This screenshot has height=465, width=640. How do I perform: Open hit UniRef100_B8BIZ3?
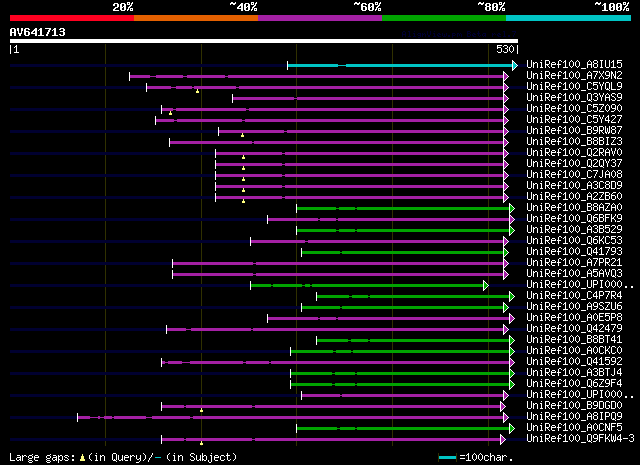(574, 141)
